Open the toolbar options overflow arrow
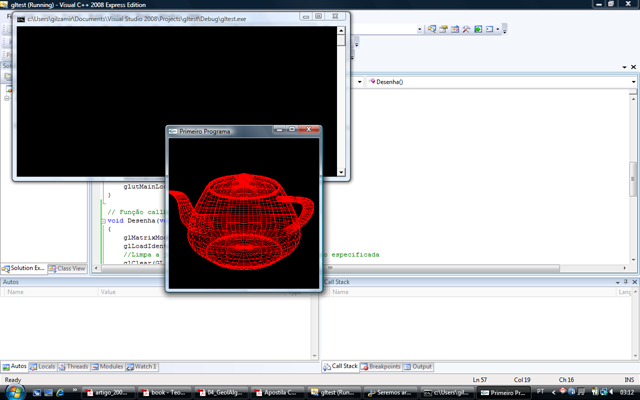The image size is (640, 400). 504,30
